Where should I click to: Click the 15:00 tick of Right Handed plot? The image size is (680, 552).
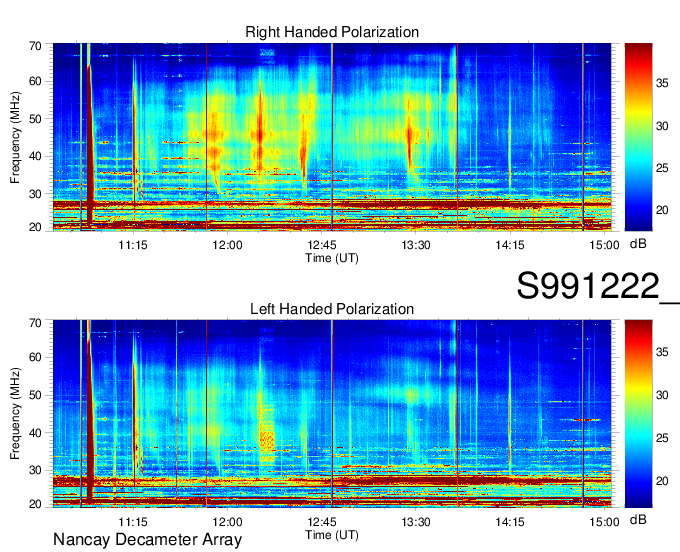click(604, 245)
